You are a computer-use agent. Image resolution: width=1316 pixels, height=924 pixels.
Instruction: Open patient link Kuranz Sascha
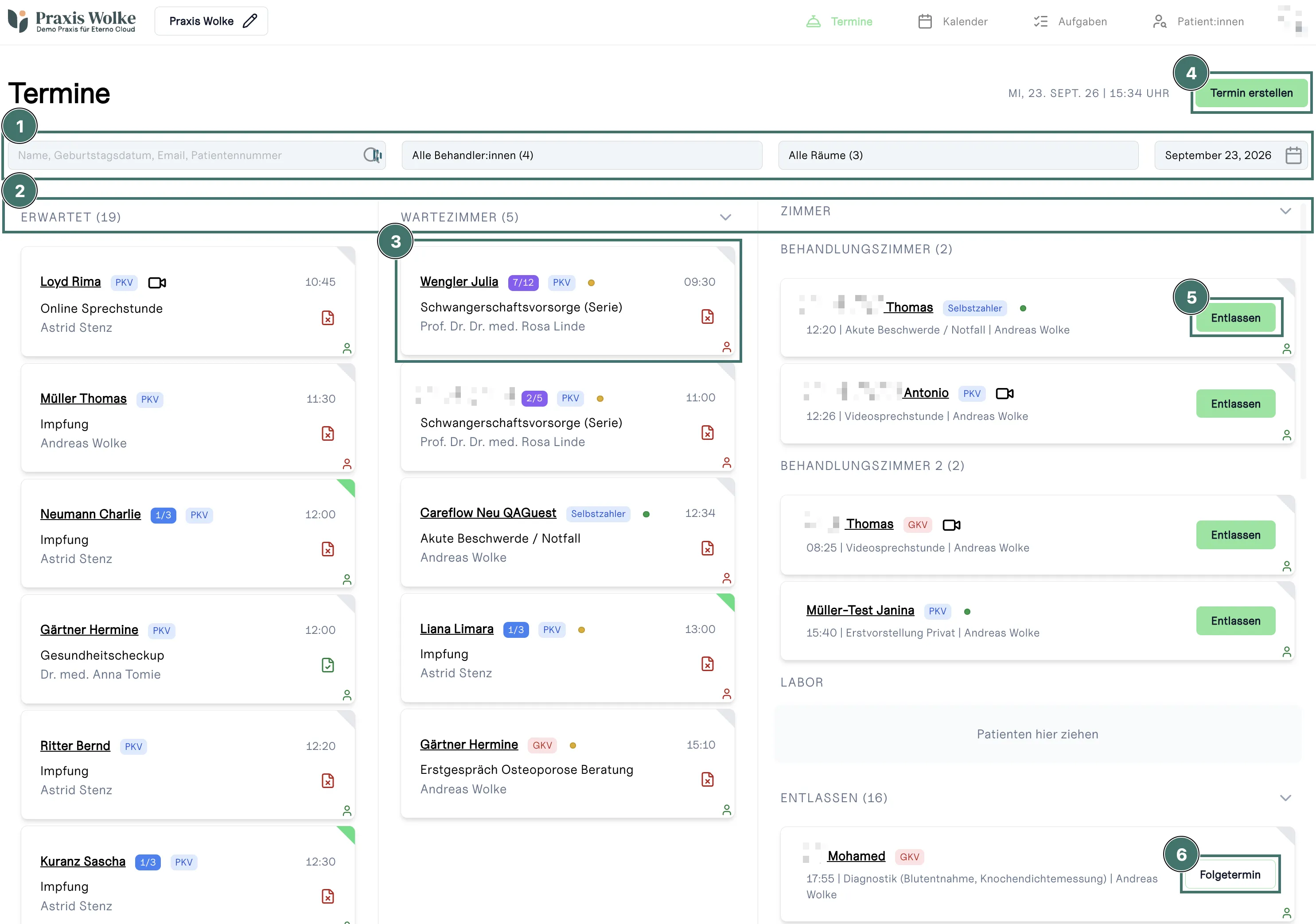82,862
